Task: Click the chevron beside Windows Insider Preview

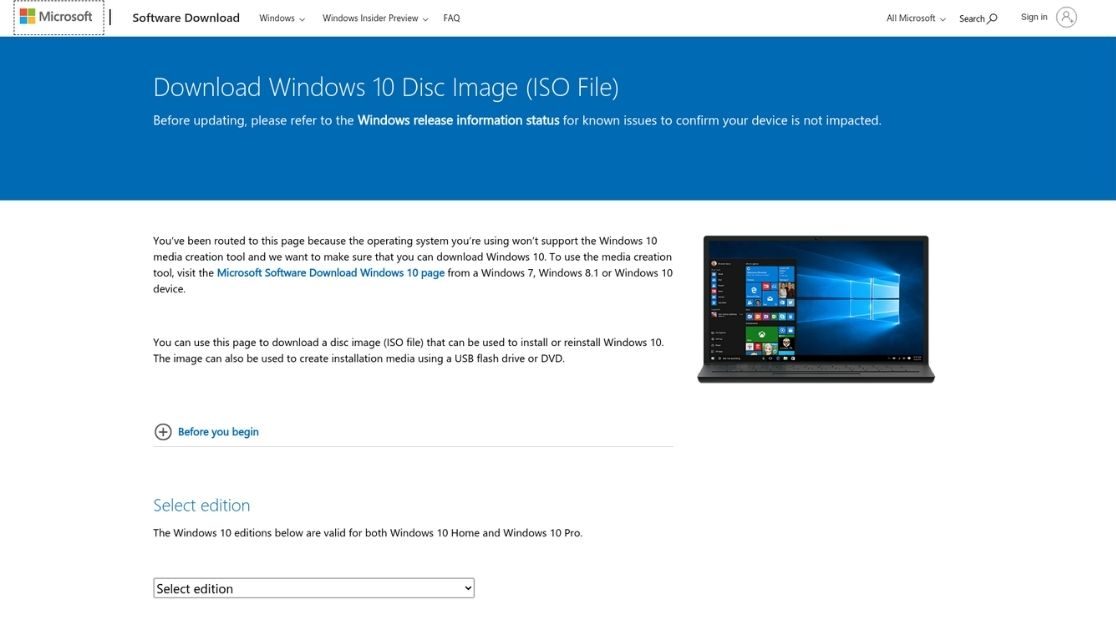Action: point(425,19)
